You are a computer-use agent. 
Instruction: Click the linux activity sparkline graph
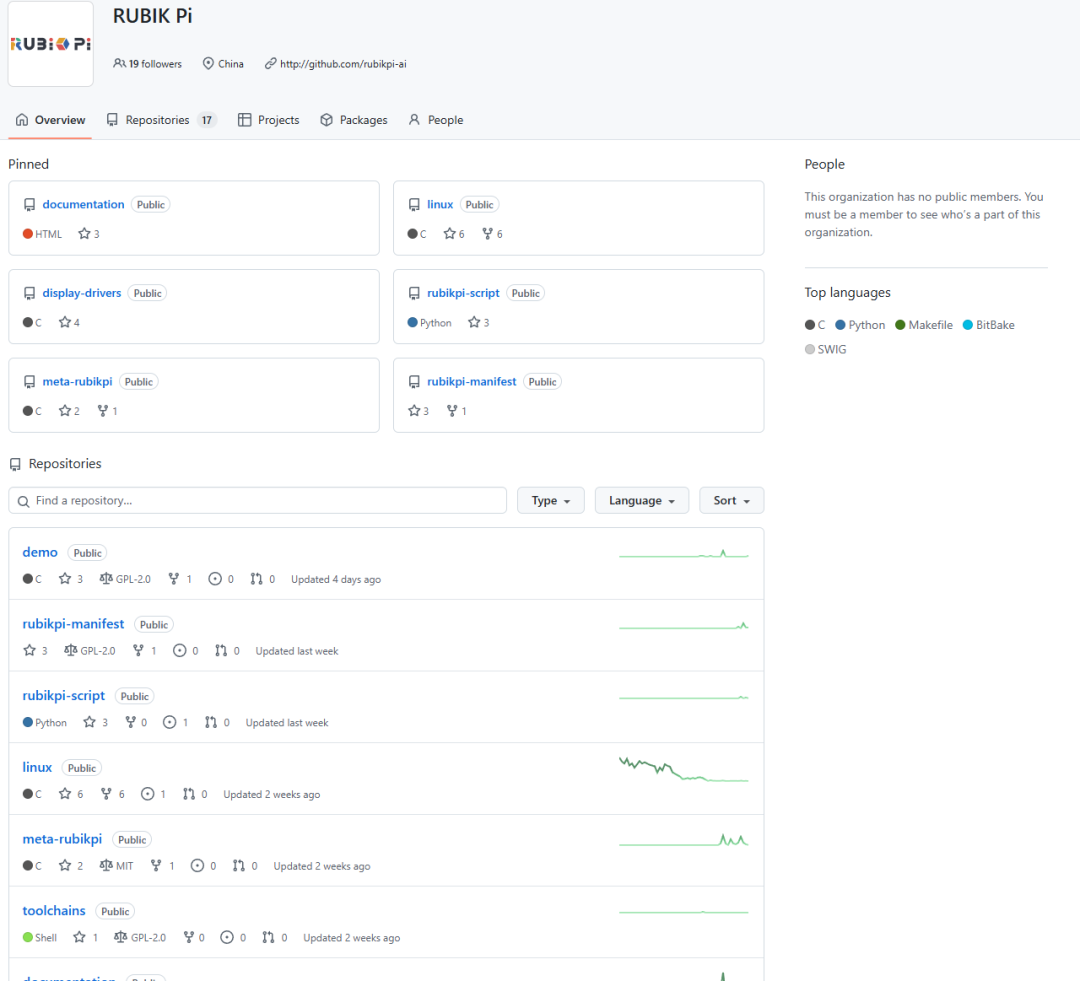[683, 769]
